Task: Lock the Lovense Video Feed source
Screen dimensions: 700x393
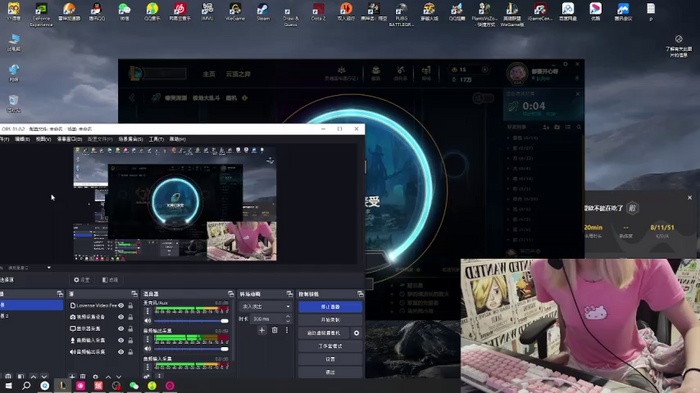Action: point(130,305)
